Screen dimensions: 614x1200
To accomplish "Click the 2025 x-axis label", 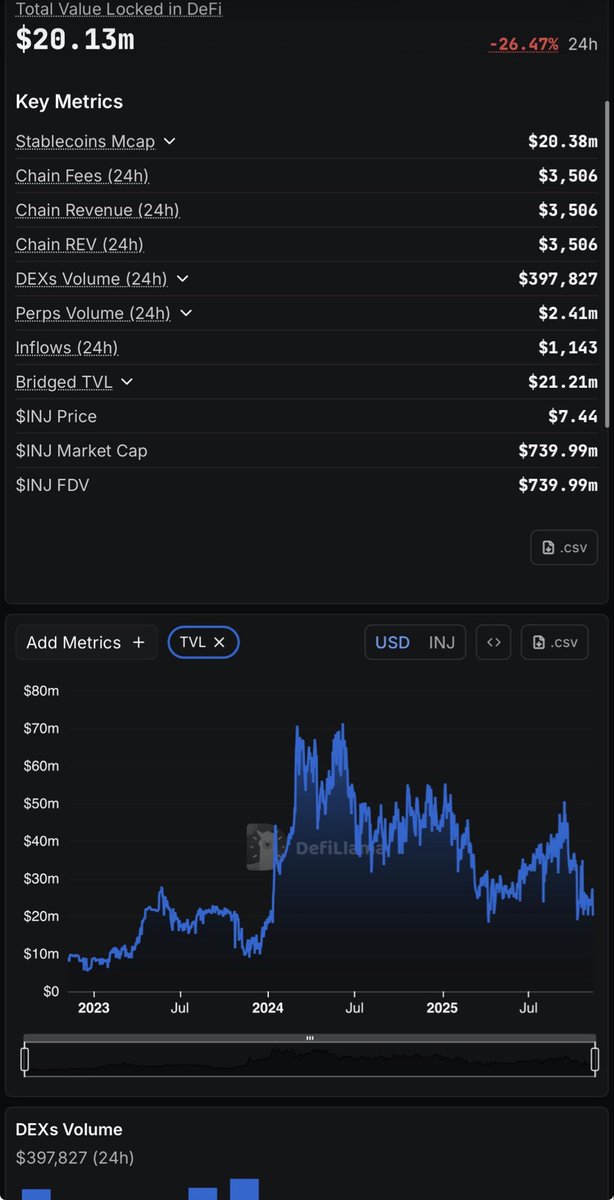I will (441, 1008).
